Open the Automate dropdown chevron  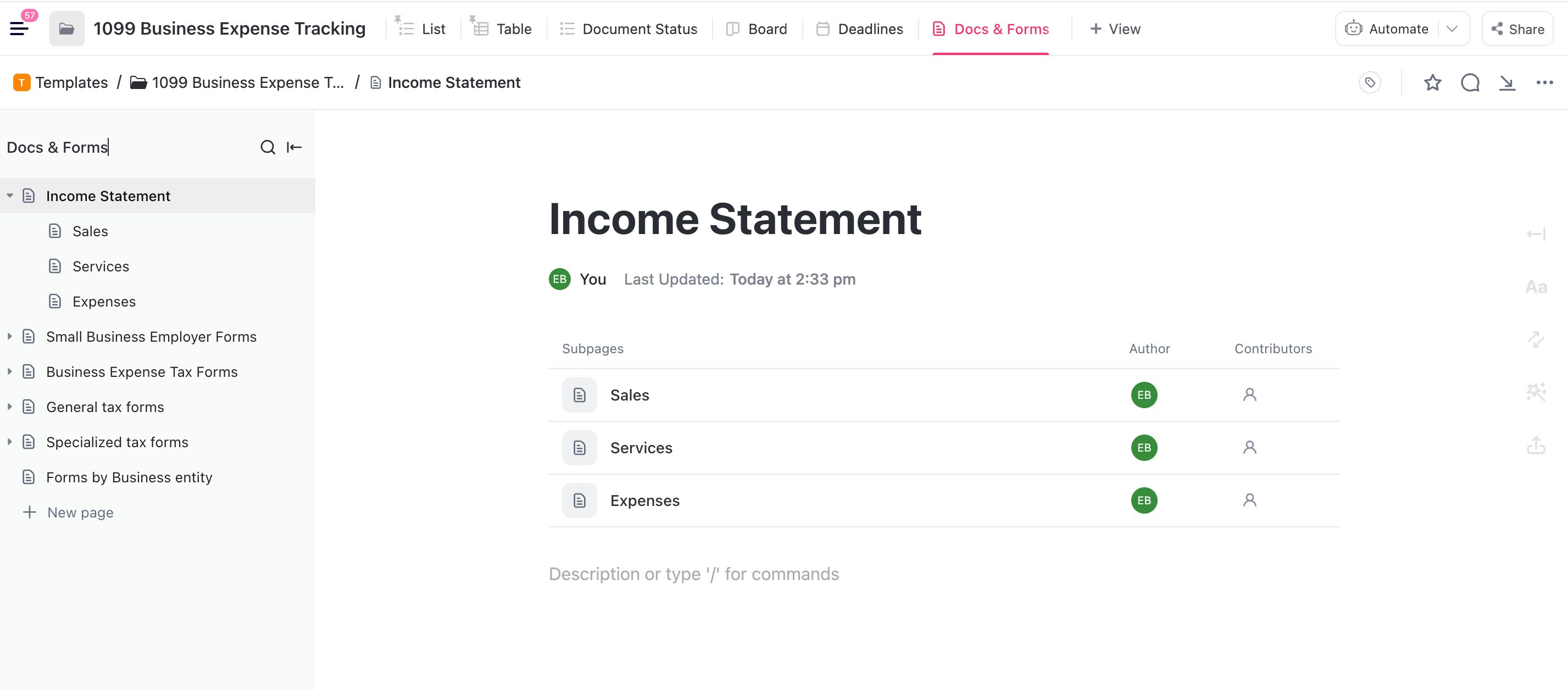pyautogui.click(x=1452, y=29)
